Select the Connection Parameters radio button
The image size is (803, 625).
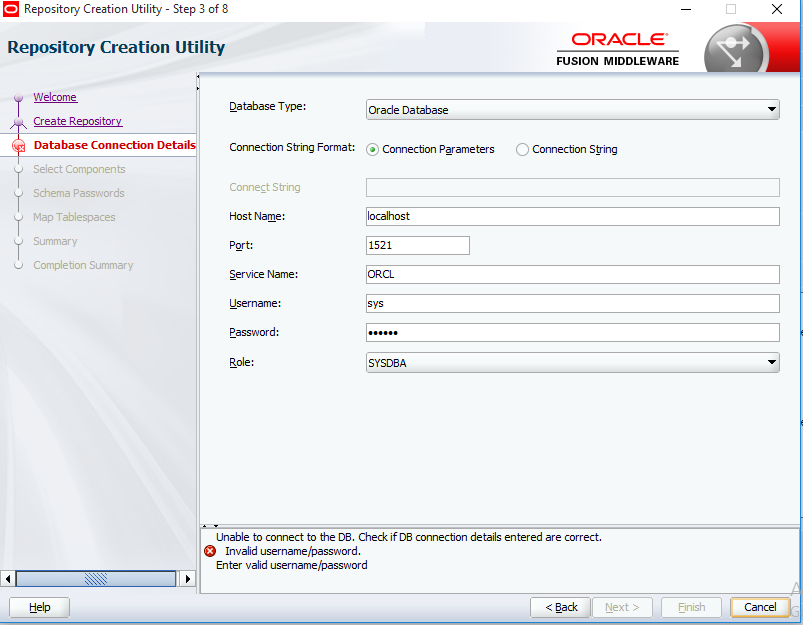click(x=373, y=150)
